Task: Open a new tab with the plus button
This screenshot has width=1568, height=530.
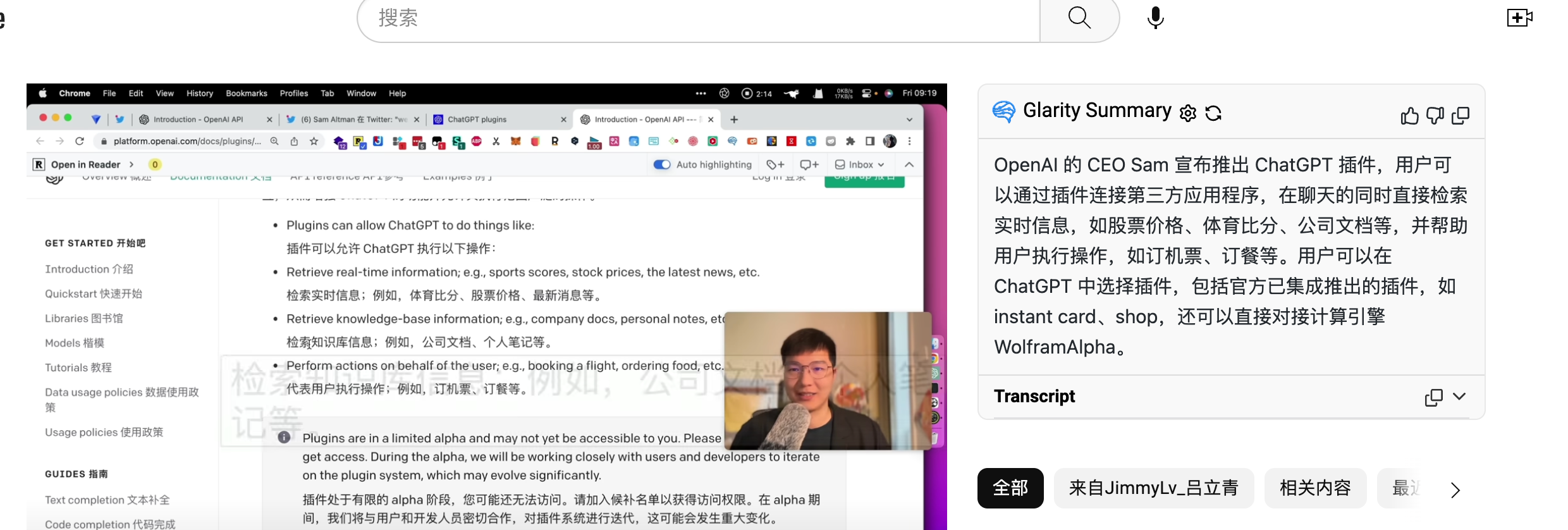Action: 734,120
